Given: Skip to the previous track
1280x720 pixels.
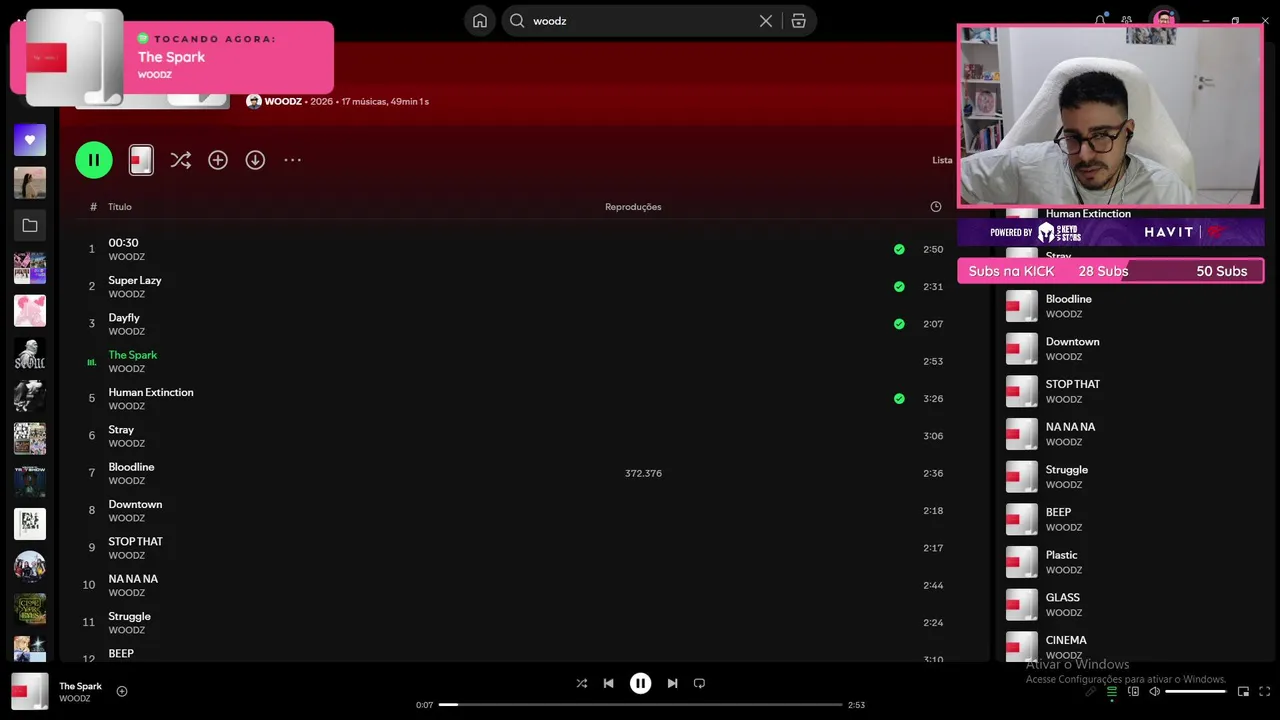Looking at the screenshot, I should (x=608, y=683).
